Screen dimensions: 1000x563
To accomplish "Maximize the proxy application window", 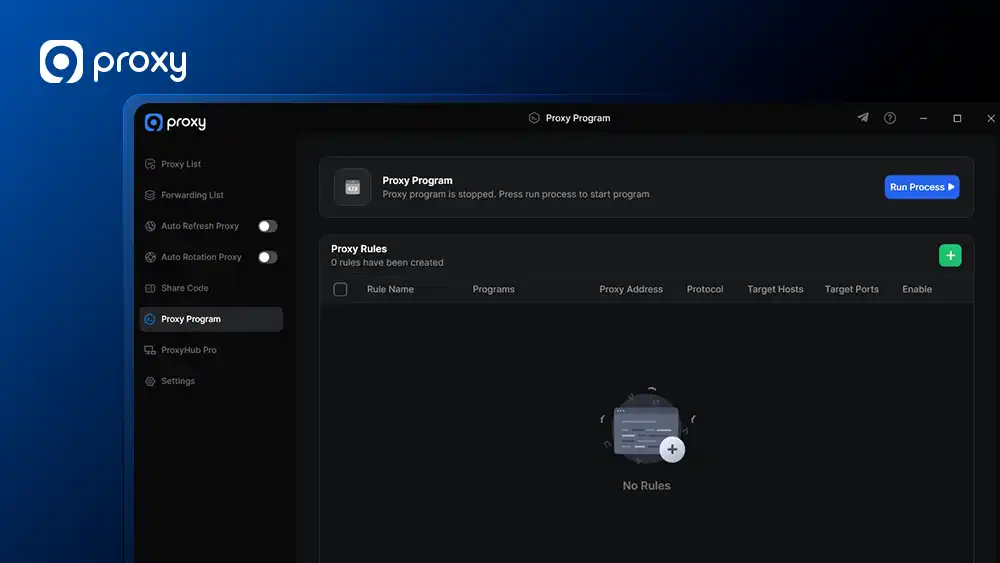I will point(957,118).
